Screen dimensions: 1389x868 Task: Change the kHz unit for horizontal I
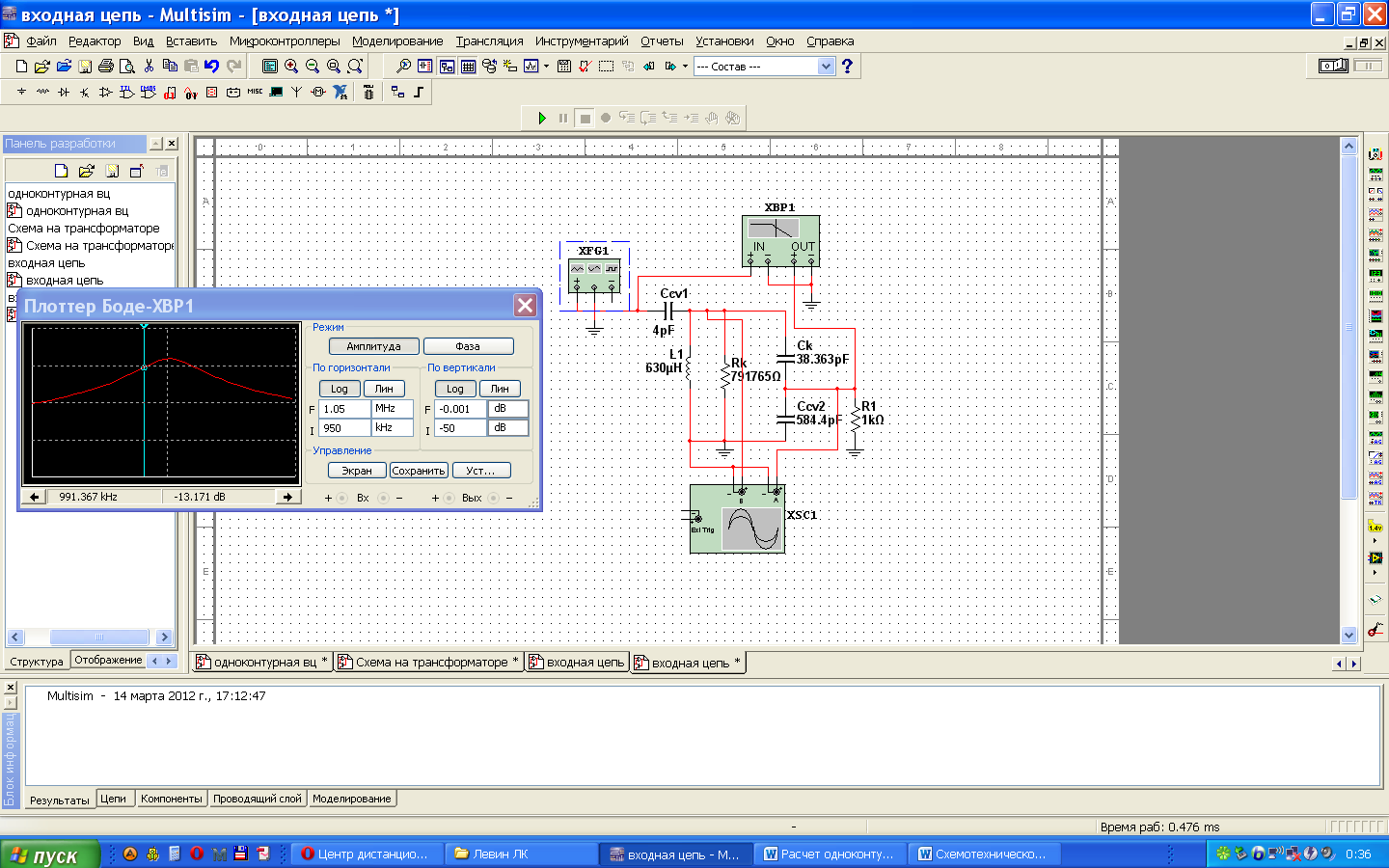tap(392, 428)
